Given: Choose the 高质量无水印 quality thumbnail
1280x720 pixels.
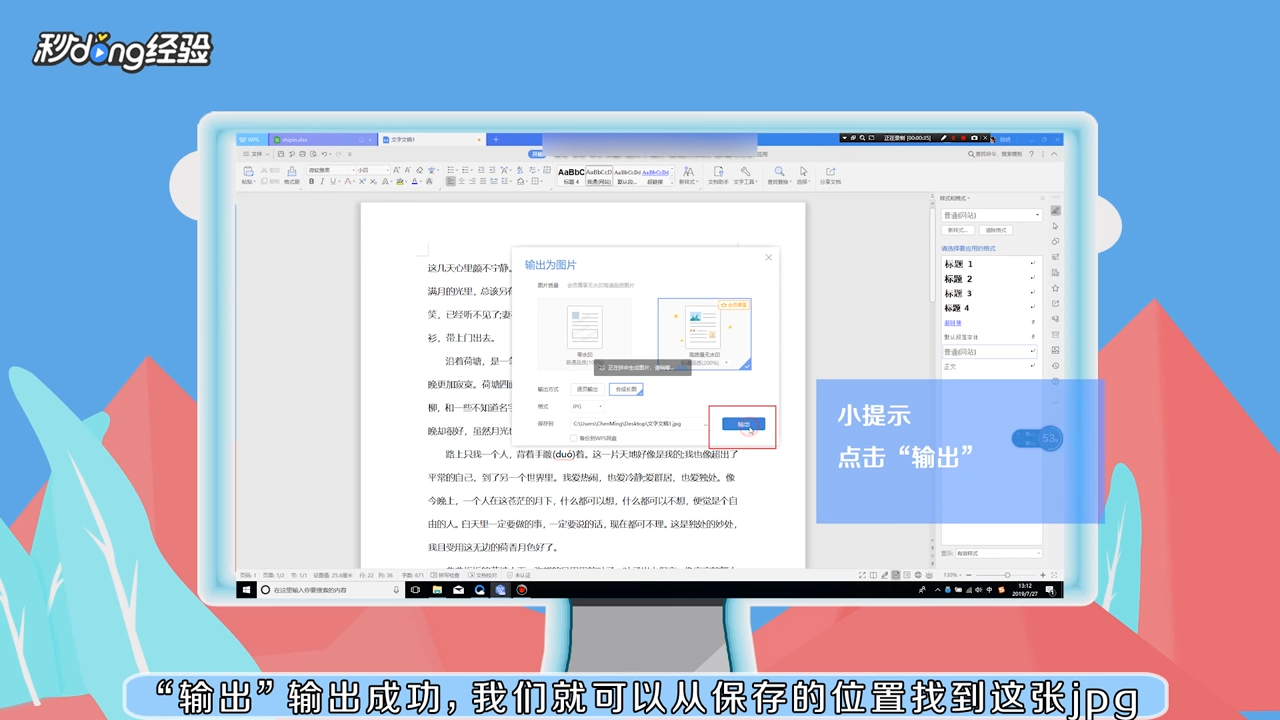Looking at the screenshot, I should (704, 334).
